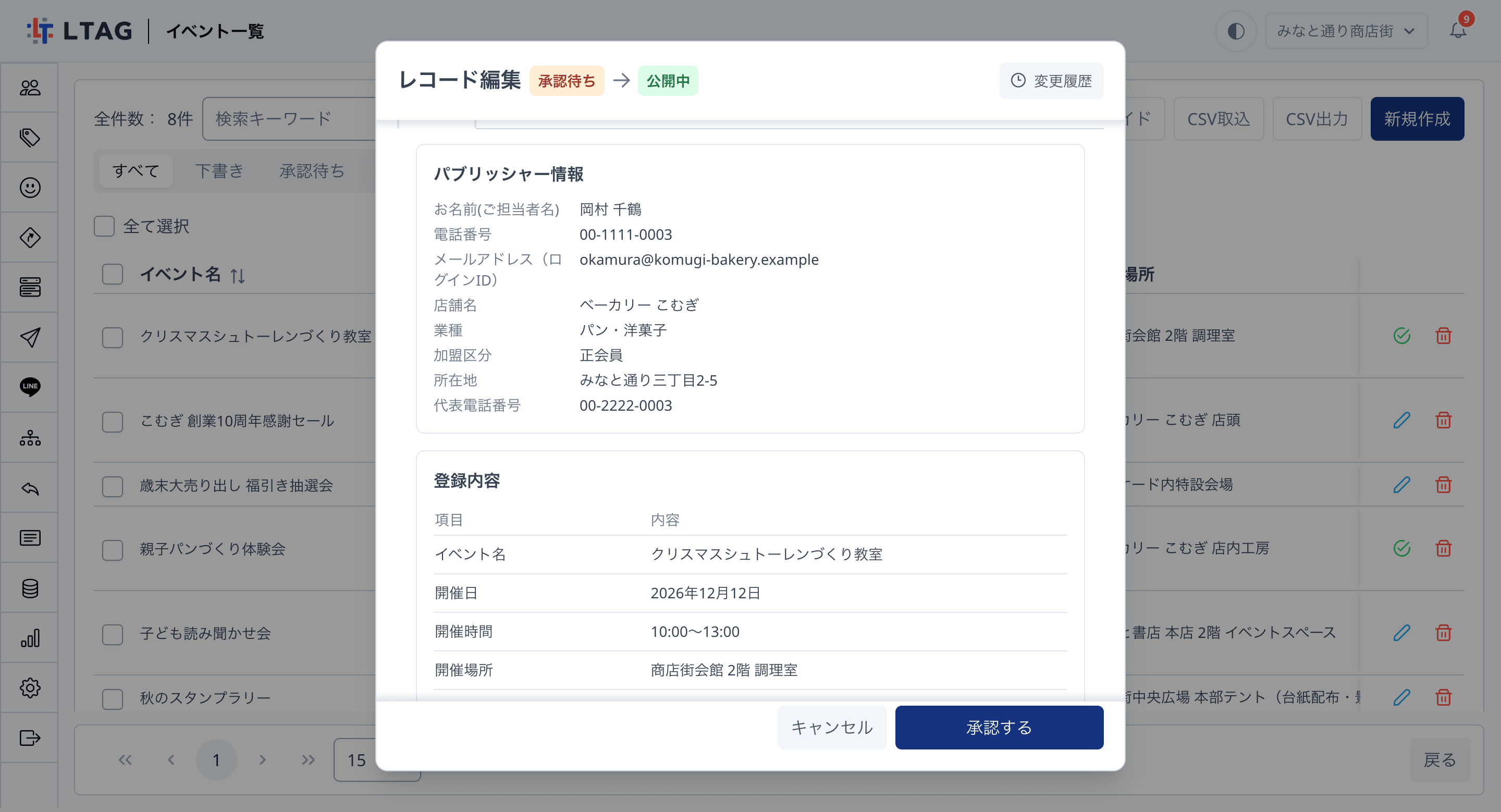Focus the 検索キーワード search field

tap(290, 119)
